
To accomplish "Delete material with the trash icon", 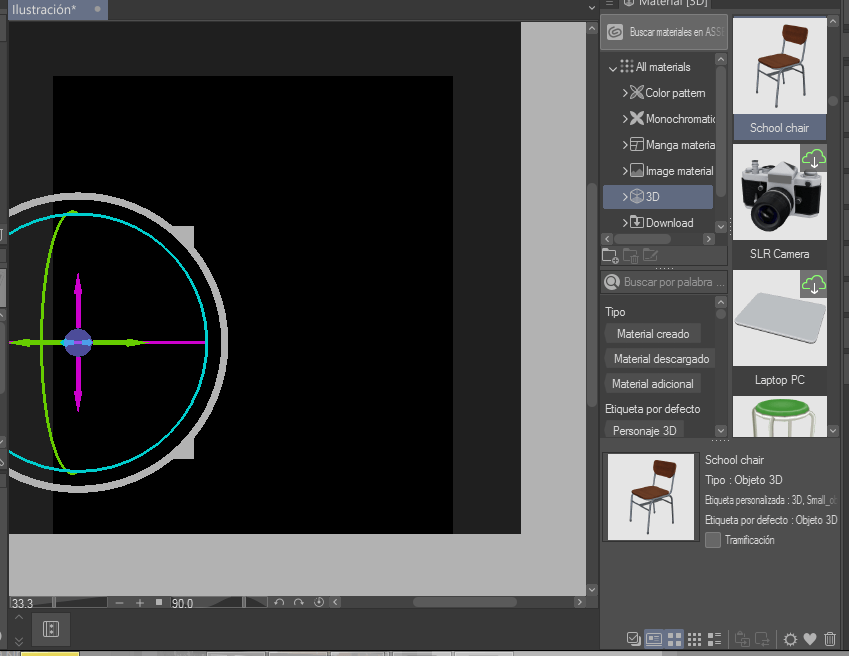I will (x=830, y=639).
